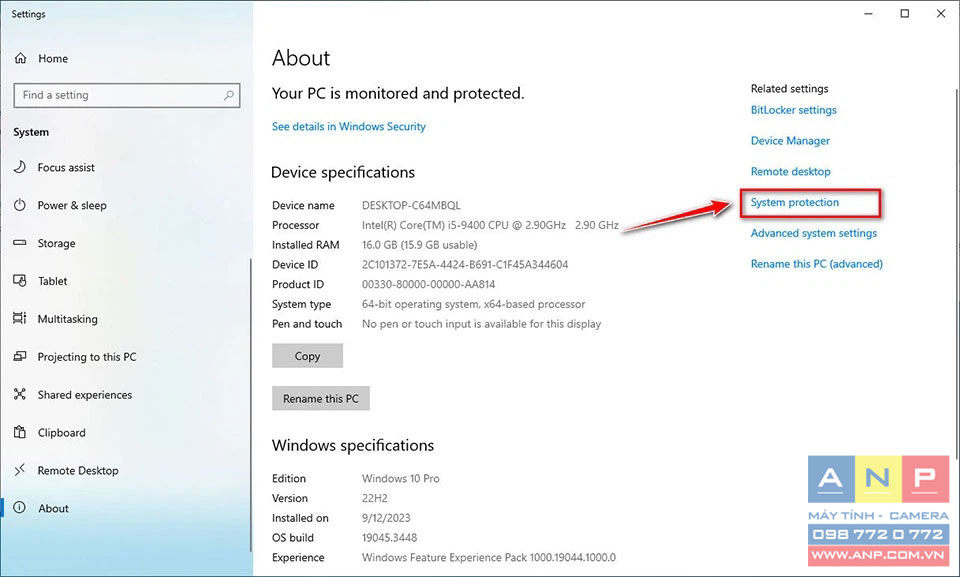Click the Related settings heading
The width and height of the screenshot is (960, 577).
(789, 89)
